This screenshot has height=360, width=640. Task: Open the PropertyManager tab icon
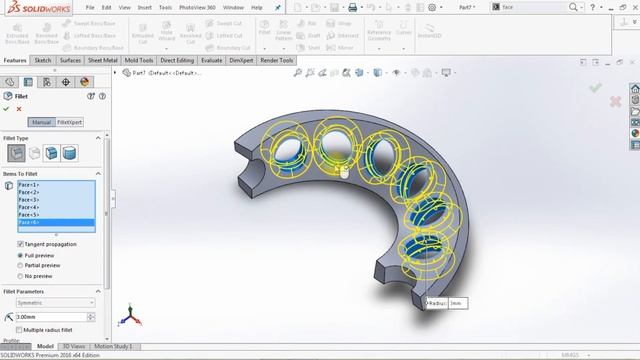[x=28, y=82]
